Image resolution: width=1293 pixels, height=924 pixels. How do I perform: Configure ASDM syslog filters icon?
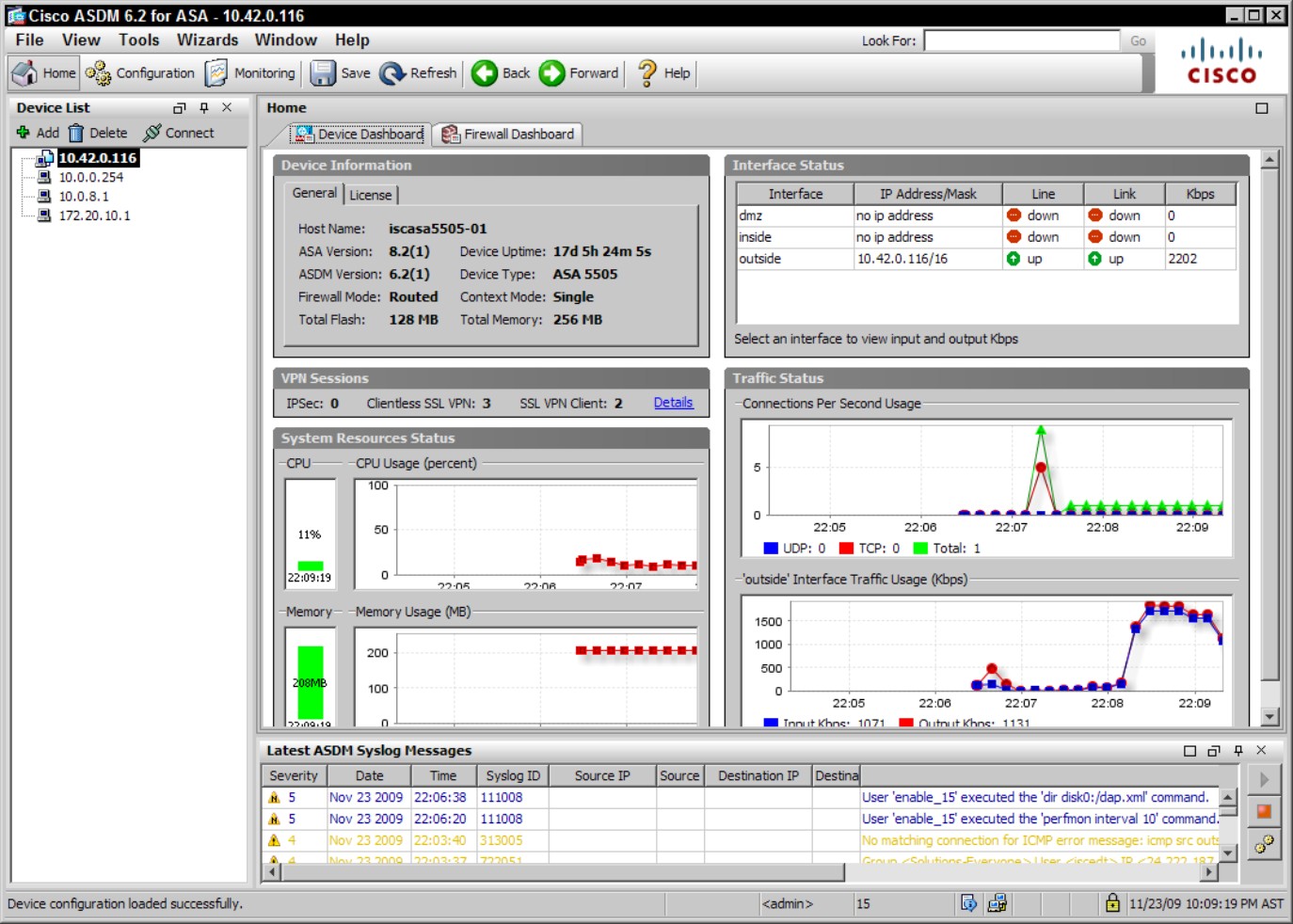click(1264, 844)
